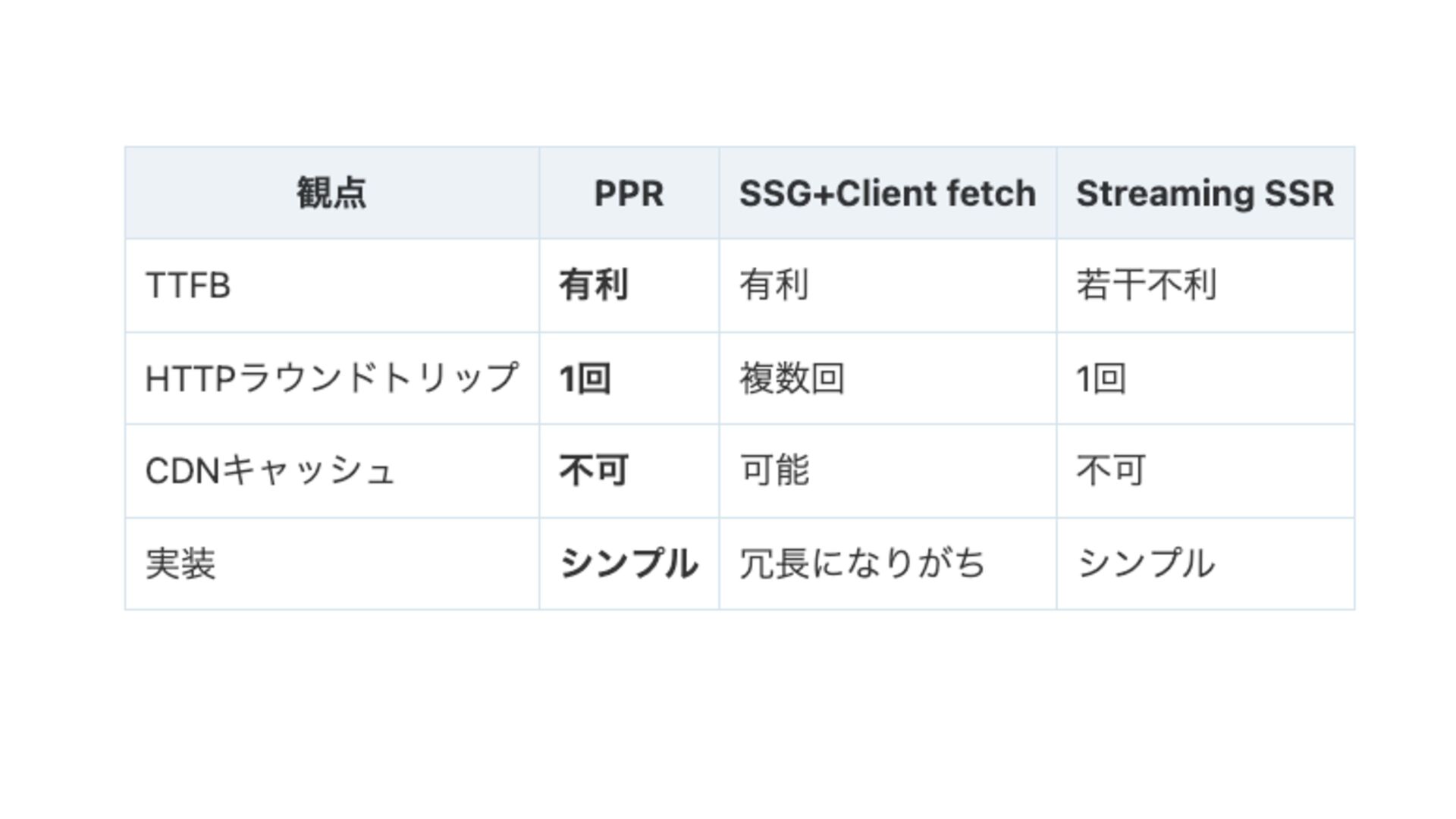Click the HTTPラウンドトリップ row label
This screenshot has width=1456, height=819.
tap(331, 378)
